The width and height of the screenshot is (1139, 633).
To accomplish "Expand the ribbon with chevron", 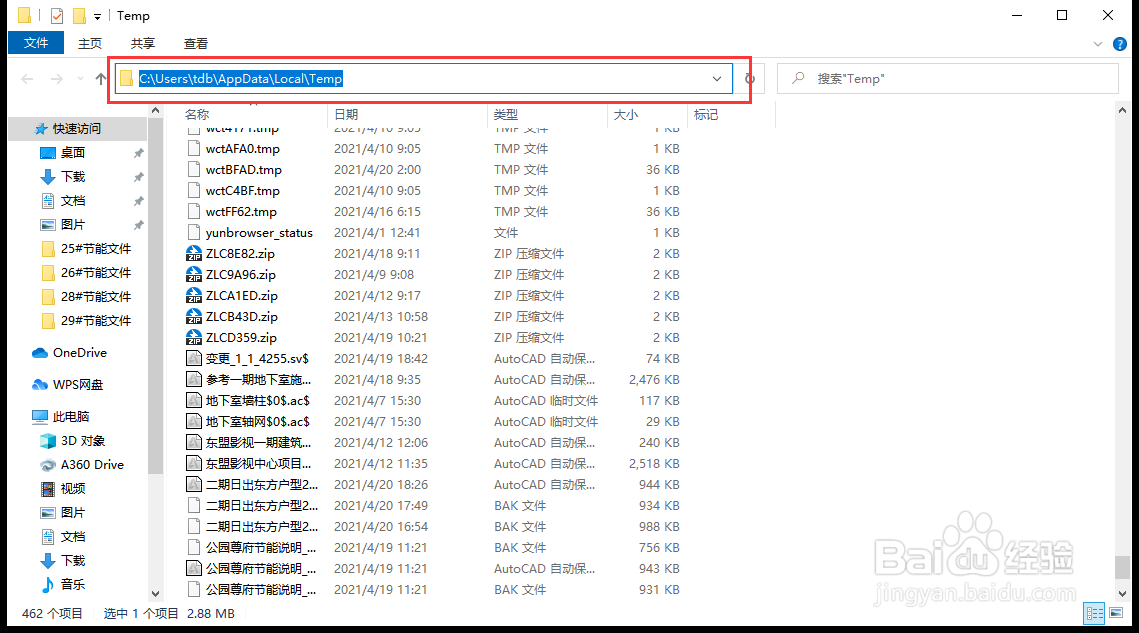I will pos(1098,44).
